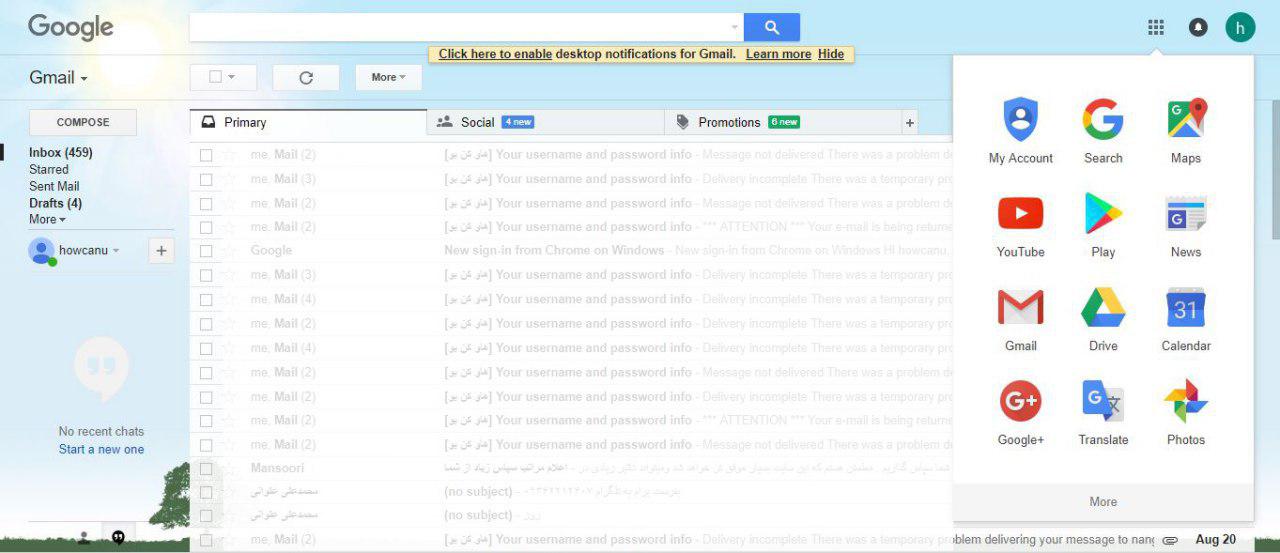This screenshot has height=553, width=1280.
Task: Open the select-all dropdown arrow
Action: [x=232, y=77]
